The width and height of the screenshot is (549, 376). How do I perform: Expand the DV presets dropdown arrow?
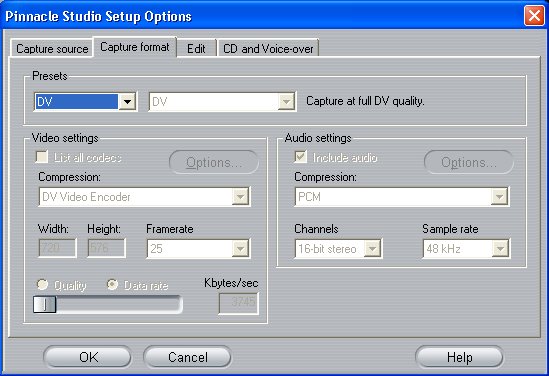tap(127, 102)
